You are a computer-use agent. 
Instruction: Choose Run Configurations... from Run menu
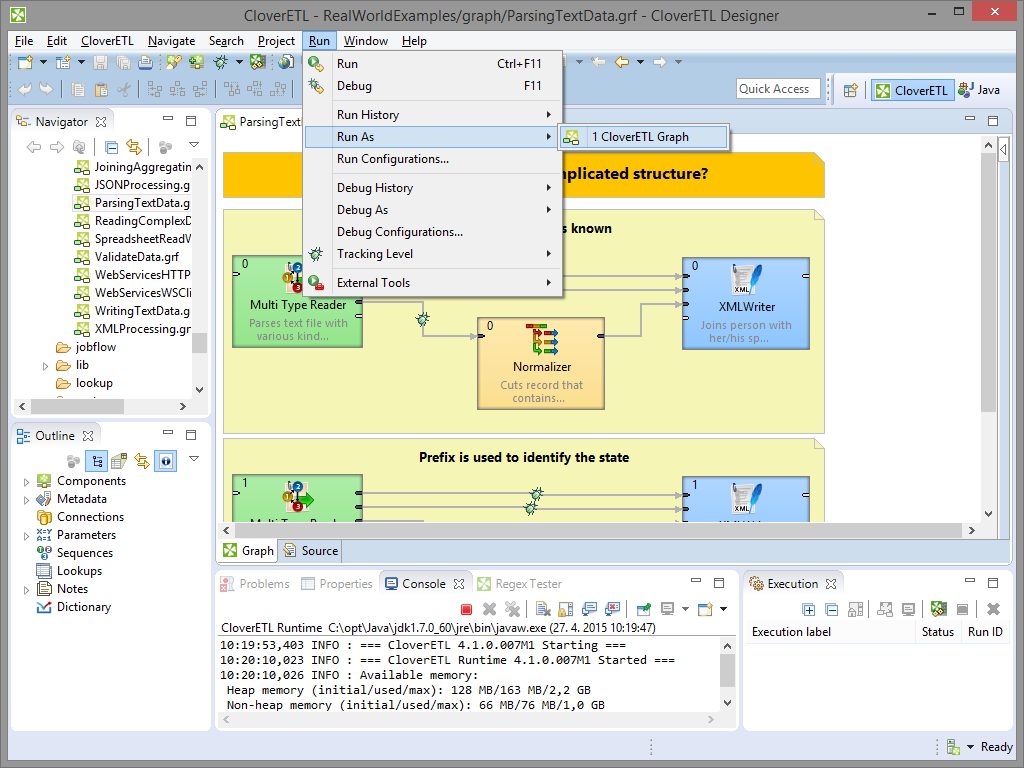click(392, 159)
